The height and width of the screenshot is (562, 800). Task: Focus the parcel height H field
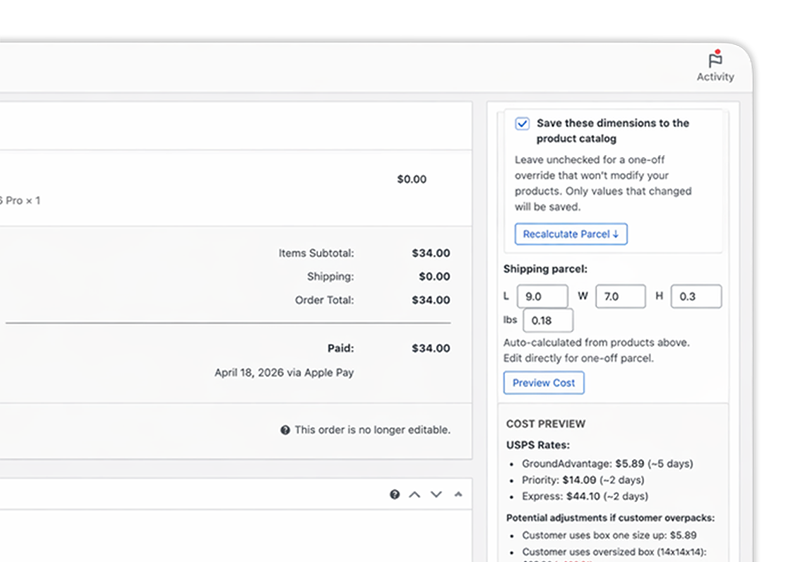pyautogui.click(x=696, y=296)
